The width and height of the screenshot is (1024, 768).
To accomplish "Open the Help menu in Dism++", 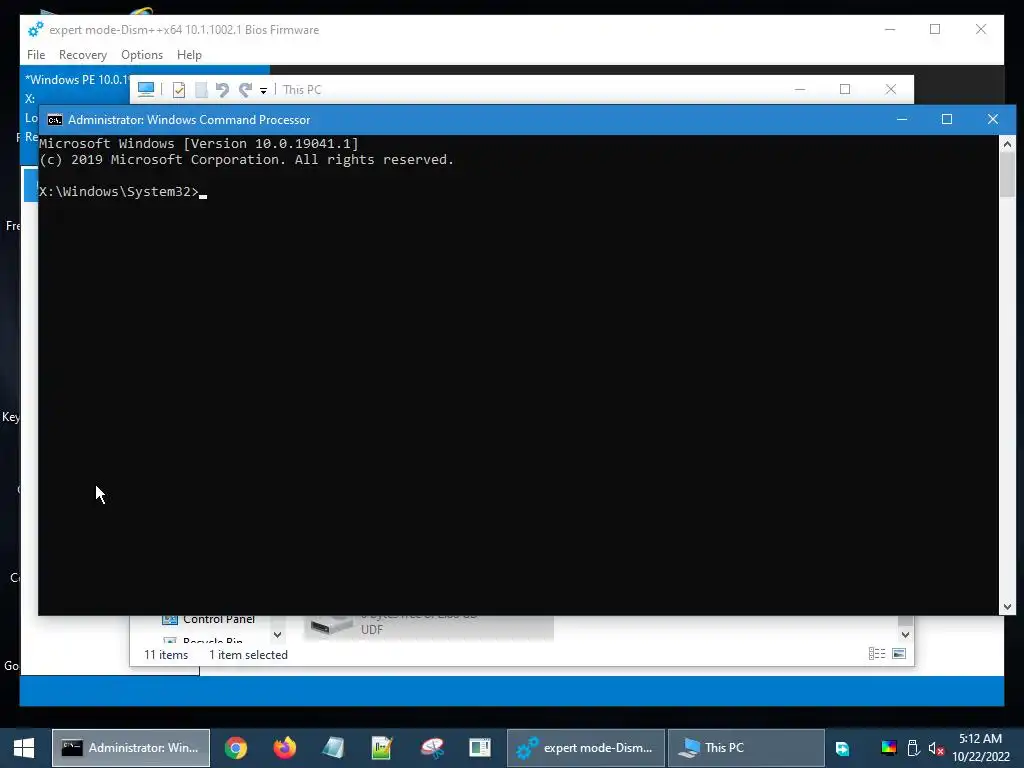I will pos(189,55).
